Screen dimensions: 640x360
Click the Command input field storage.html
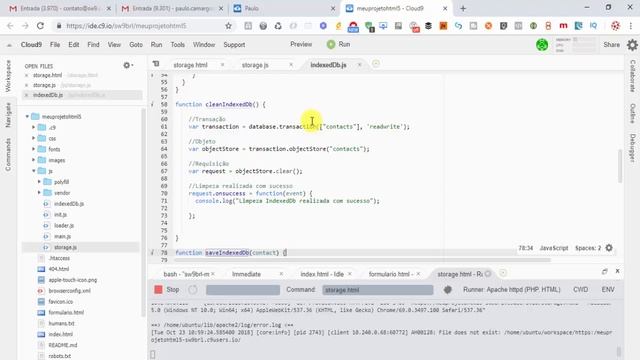378,290
